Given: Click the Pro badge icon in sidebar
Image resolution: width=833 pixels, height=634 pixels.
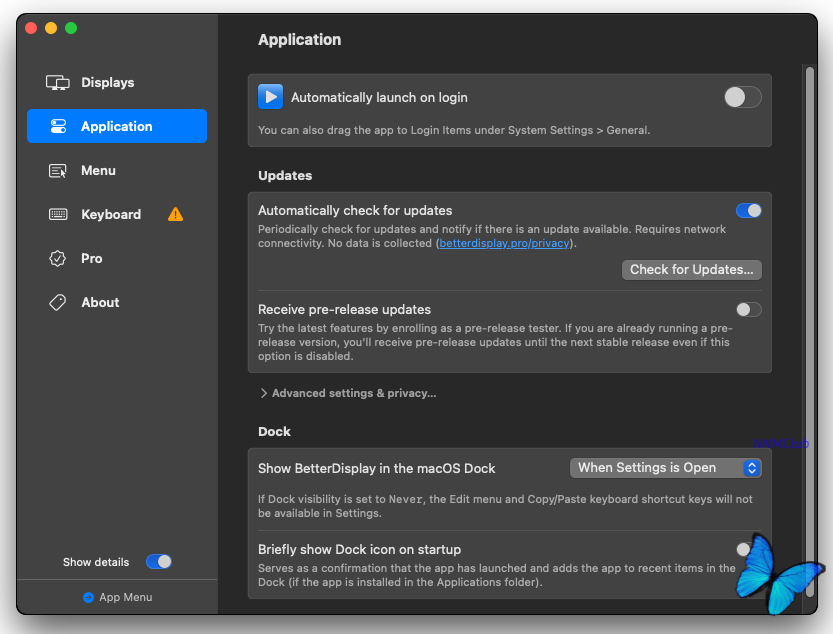Looking at the screenshot, I should point(58,259).
